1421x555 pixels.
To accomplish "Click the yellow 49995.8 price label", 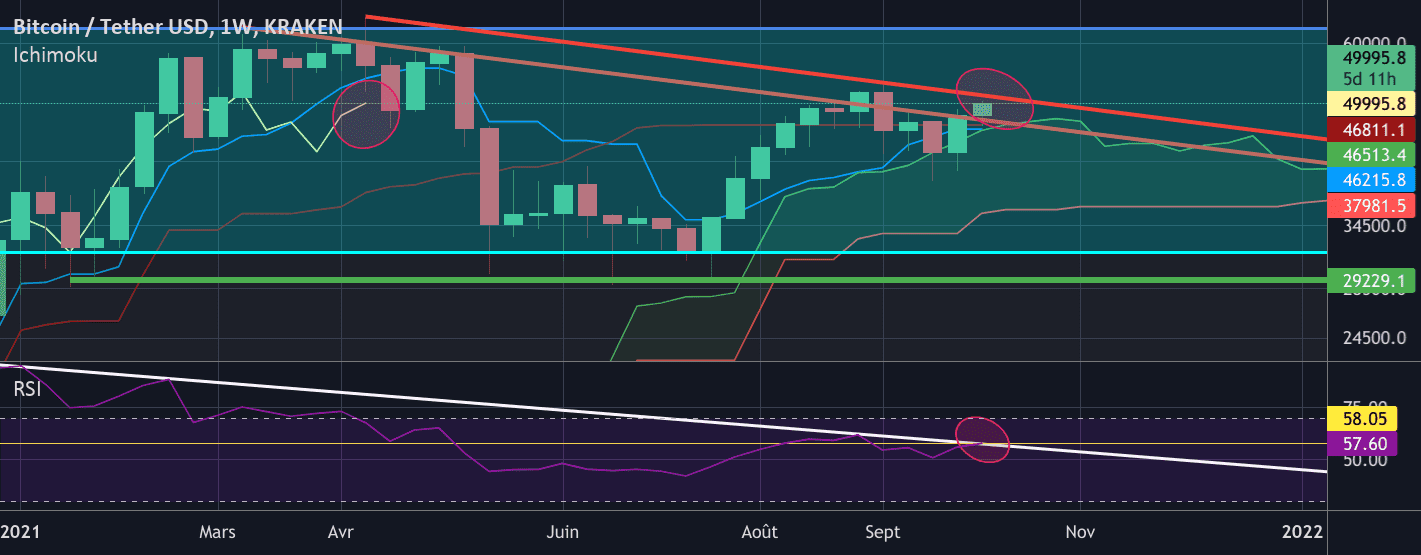I will (x=1372, y=103).
